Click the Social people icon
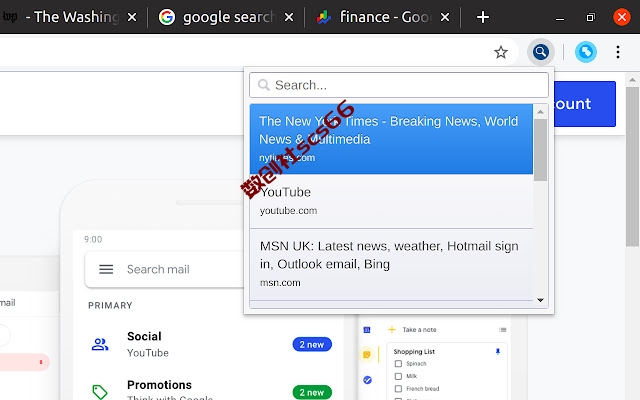The image size is (640, 400). pos(100,344)
